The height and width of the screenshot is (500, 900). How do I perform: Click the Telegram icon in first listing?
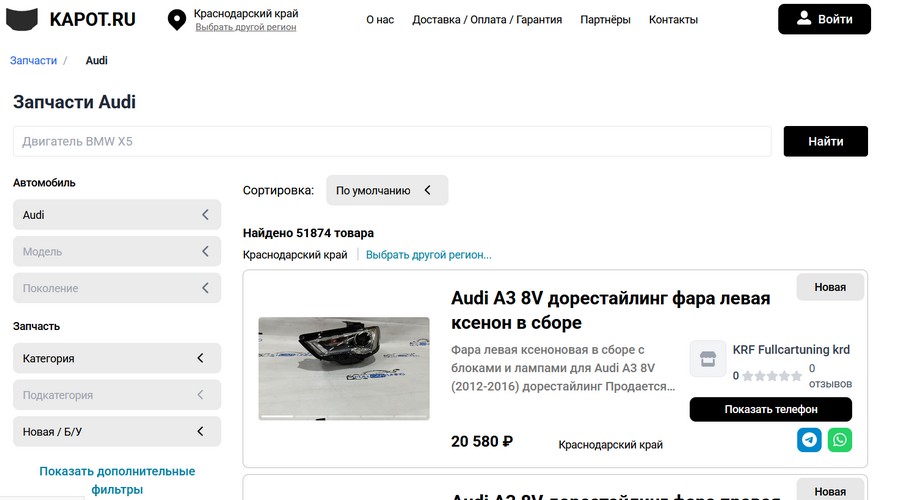(809, 440)
